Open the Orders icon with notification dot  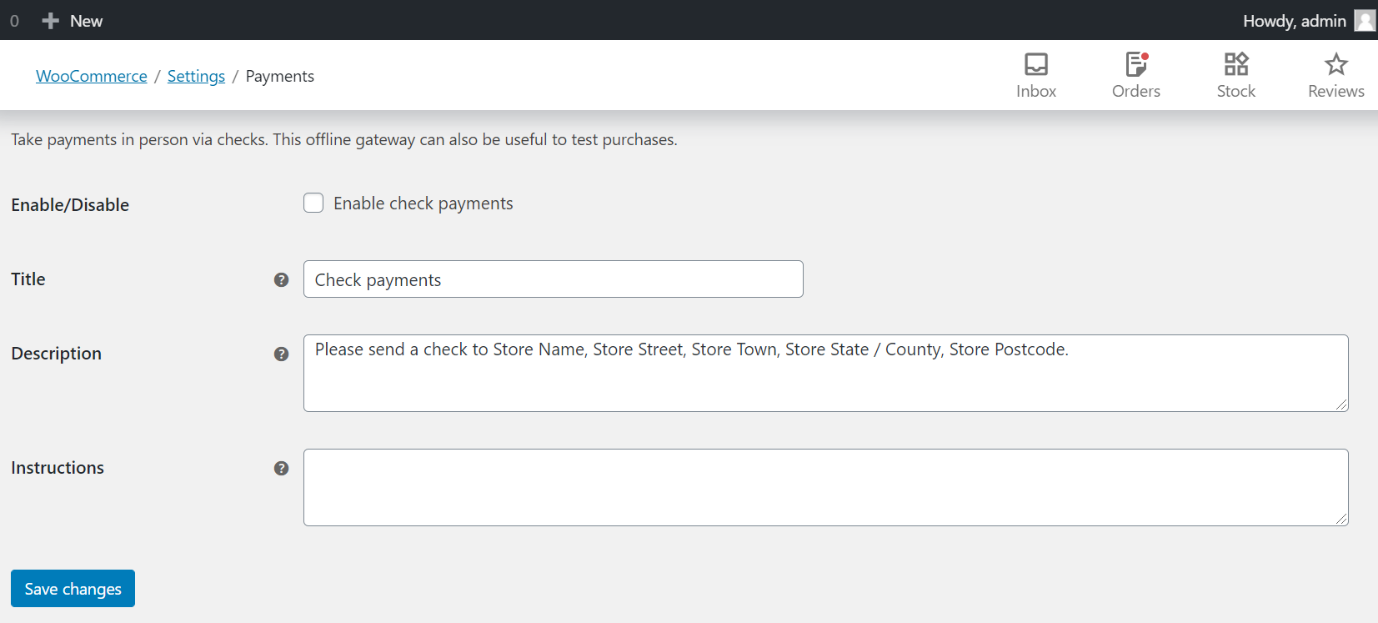click(1136, 65)
